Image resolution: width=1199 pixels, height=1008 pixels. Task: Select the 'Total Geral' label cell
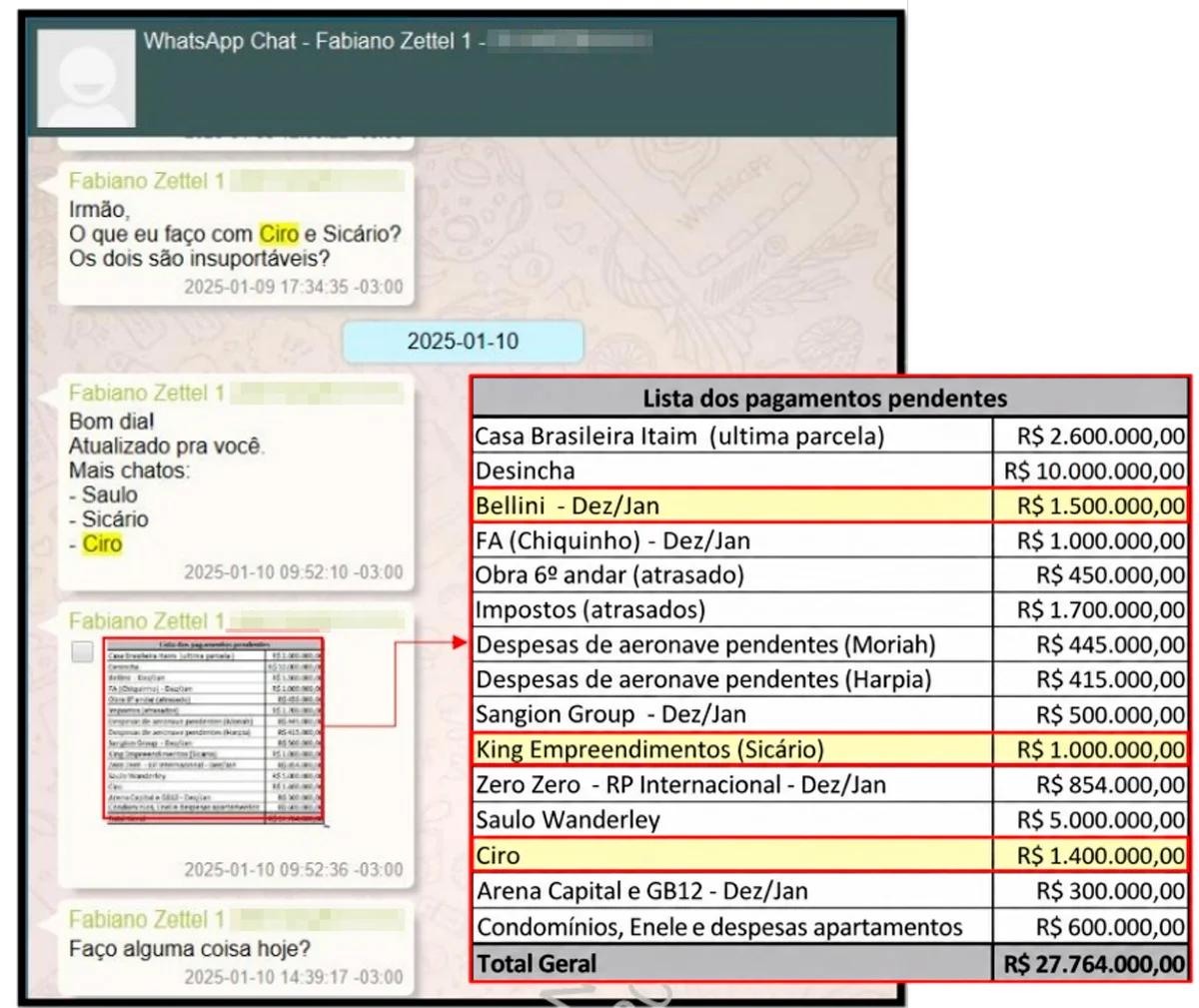pyautogui.click(x=732, y=964)
